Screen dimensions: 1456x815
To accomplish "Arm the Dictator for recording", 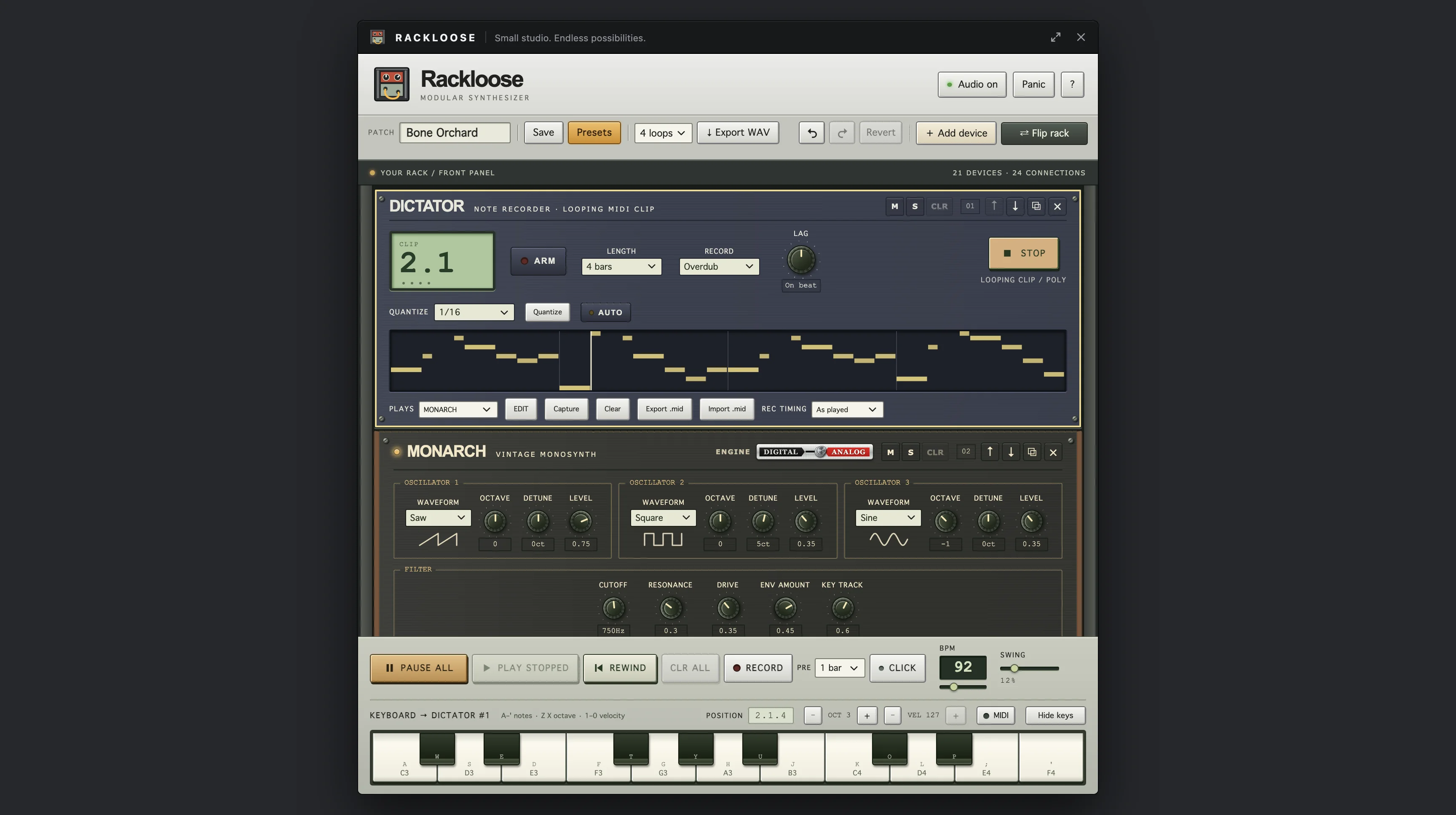I will (x=538, y=261).
